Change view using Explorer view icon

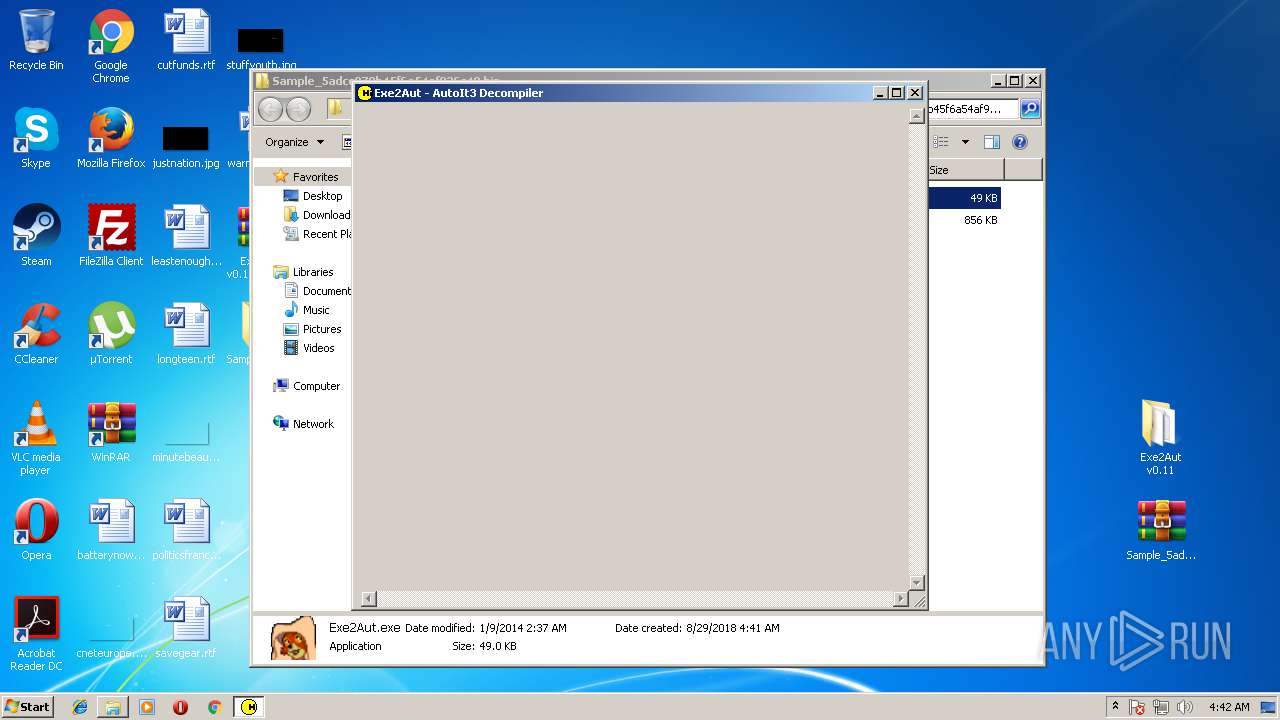click(x=940, y=142)
